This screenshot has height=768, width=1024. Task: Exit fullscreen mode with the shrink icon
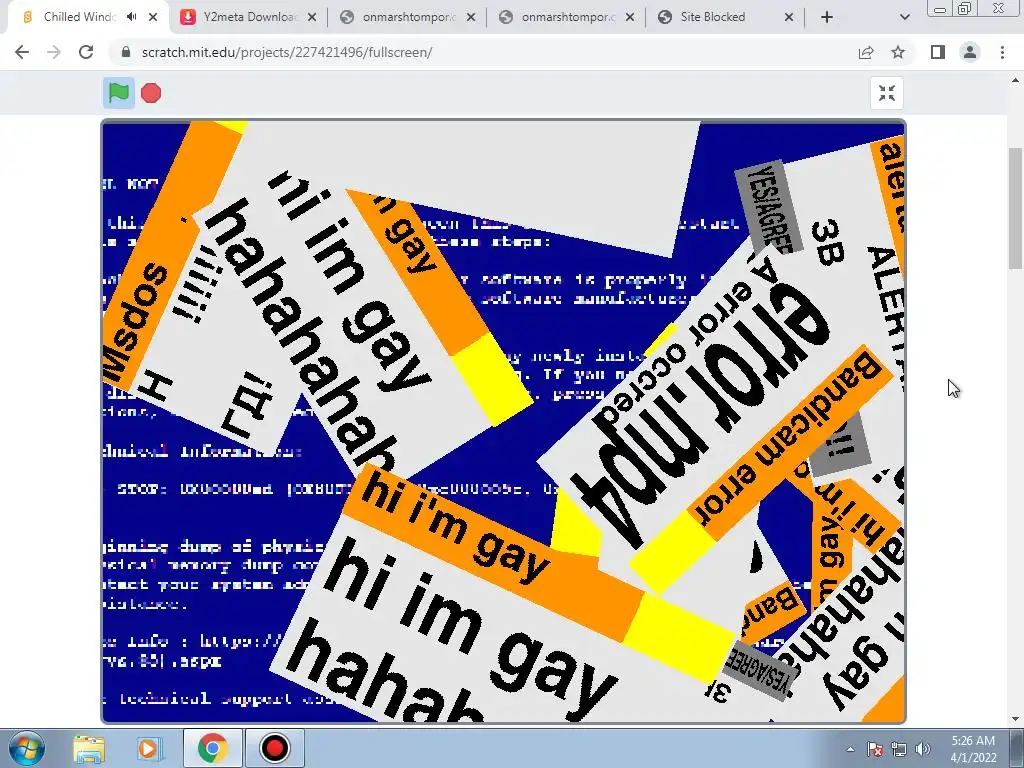[887, 93]
